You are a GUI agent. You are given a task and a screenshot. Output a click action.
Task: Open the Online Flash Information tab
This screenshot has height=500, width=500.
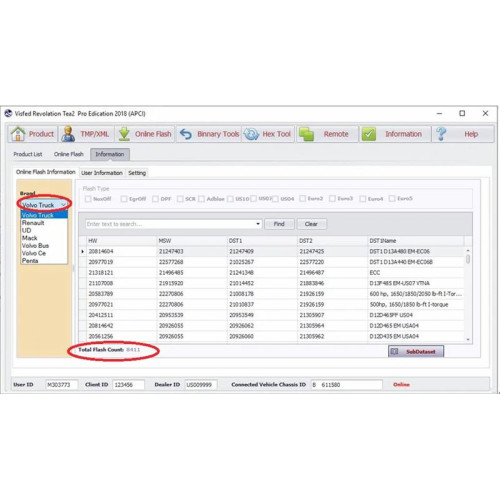point(46,172)
